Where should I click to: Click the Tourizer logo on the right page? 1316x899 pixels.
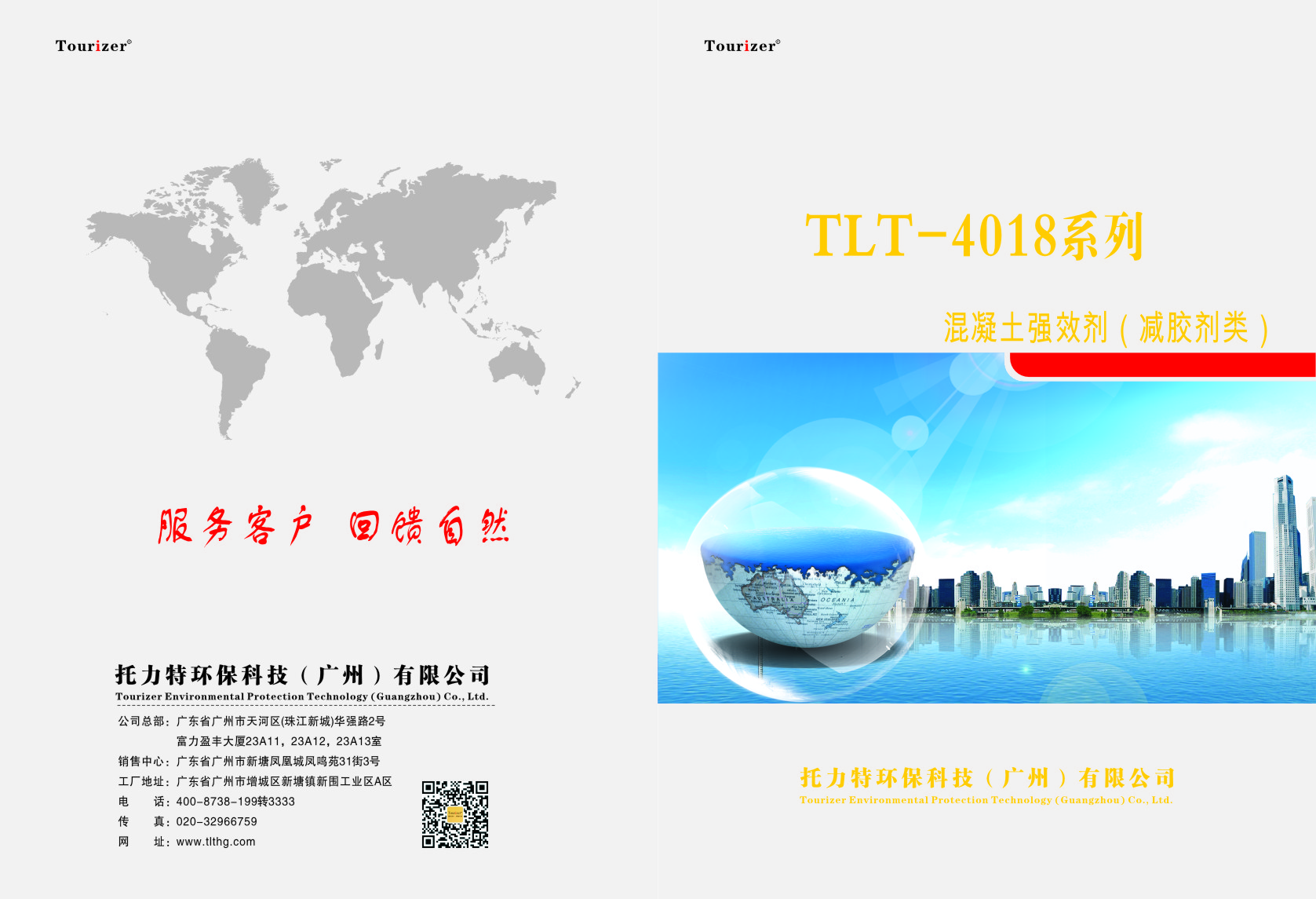click(x=742, y=46)
